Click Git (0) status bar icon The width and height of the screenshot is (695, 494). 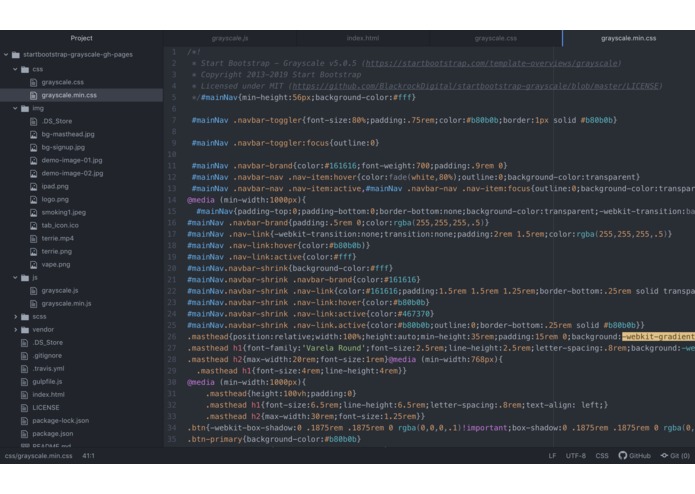664,455
